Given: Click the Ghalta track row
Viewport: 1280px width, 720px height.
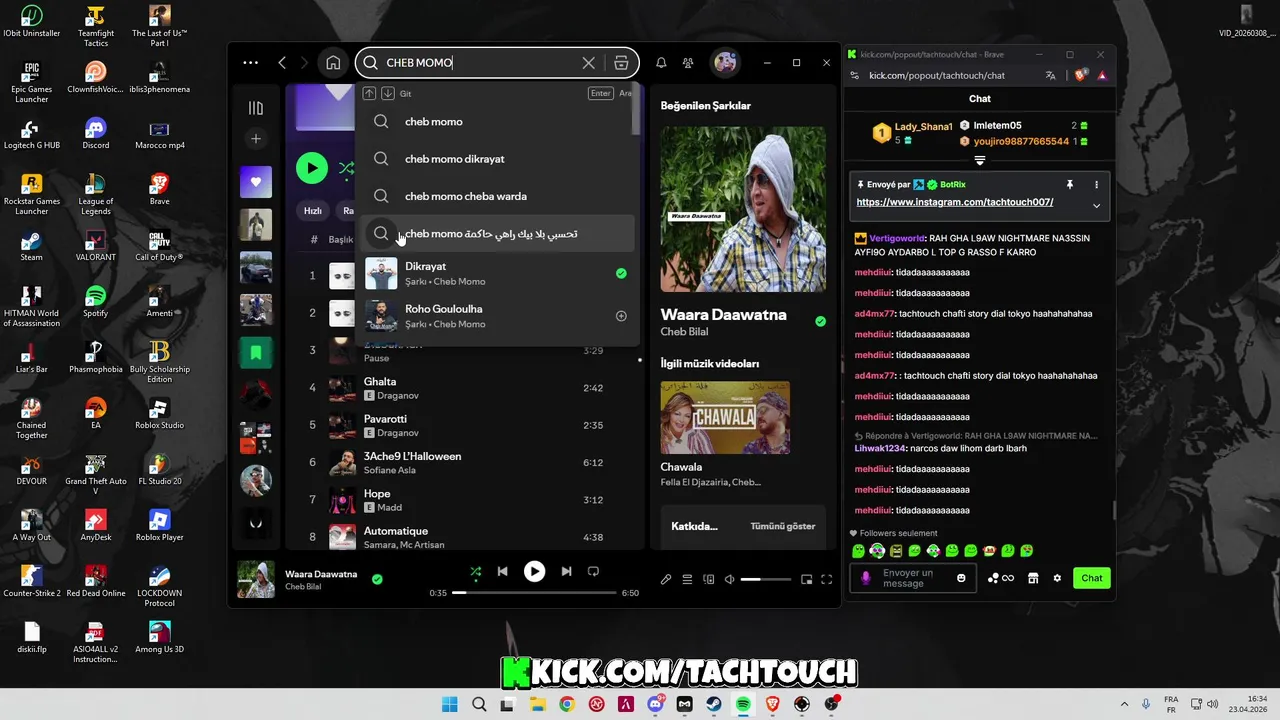Looking at the screenshot, I should click(464, 388).
